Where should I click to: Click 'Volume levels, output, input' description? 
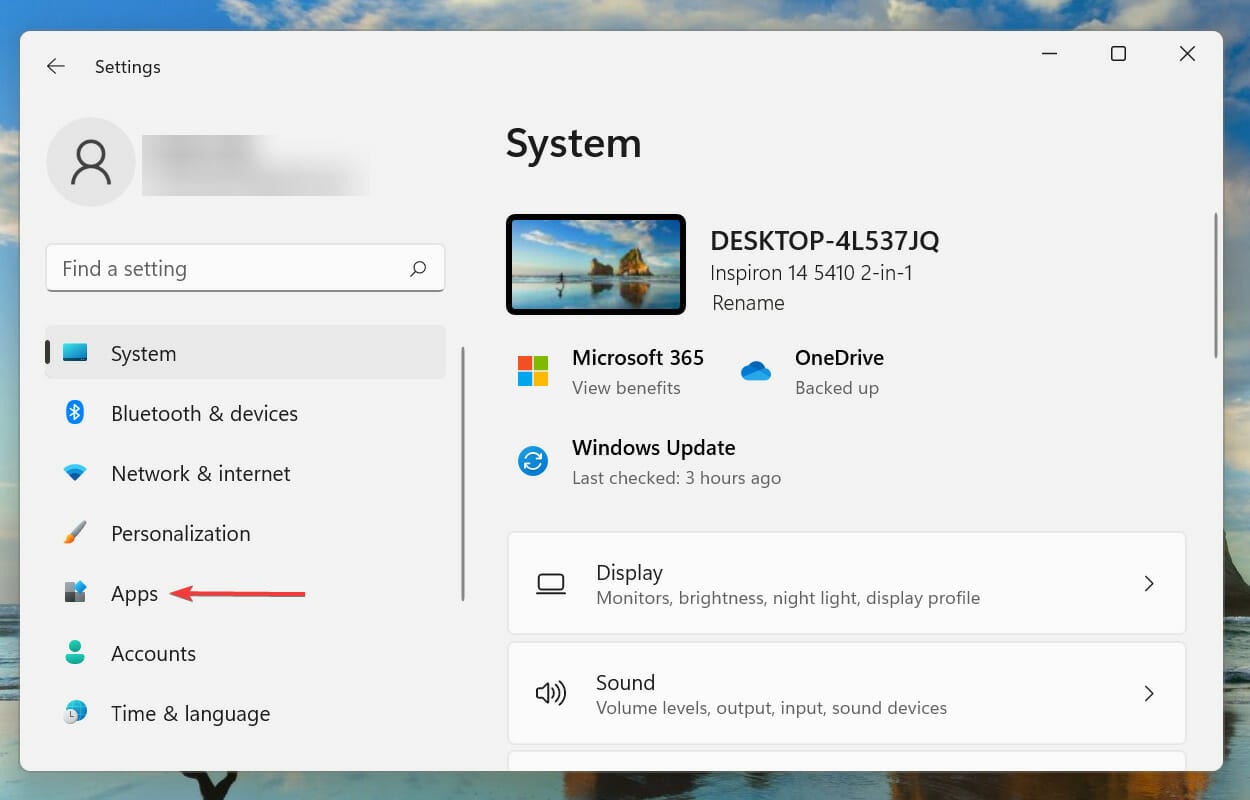coord(771,708)
